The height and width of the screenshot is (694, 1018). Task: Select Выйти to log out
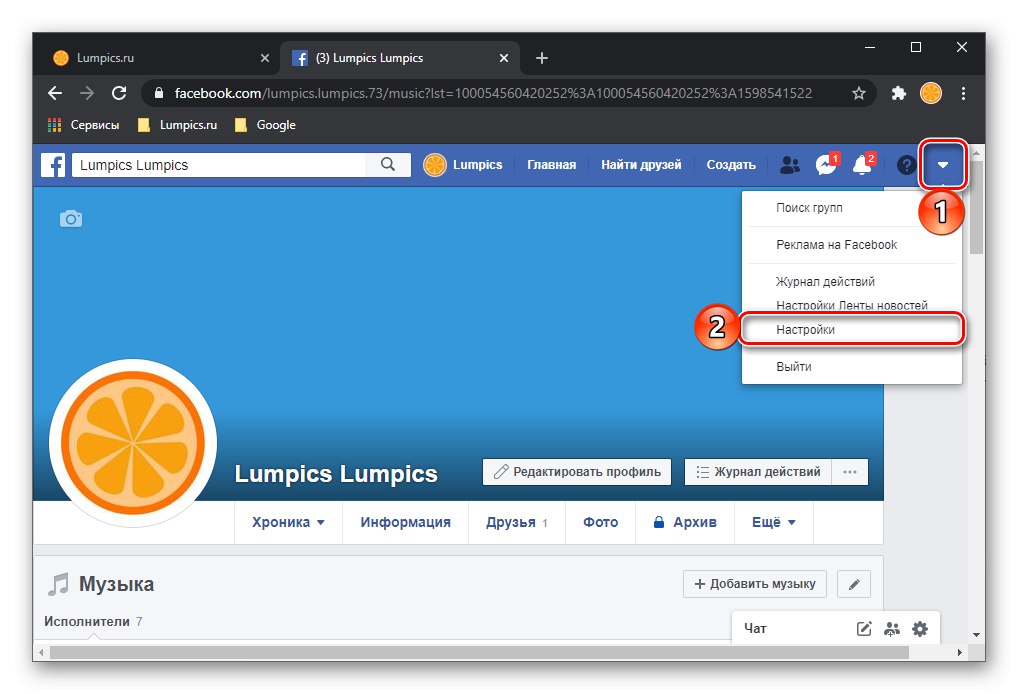[x=793, y=367]
